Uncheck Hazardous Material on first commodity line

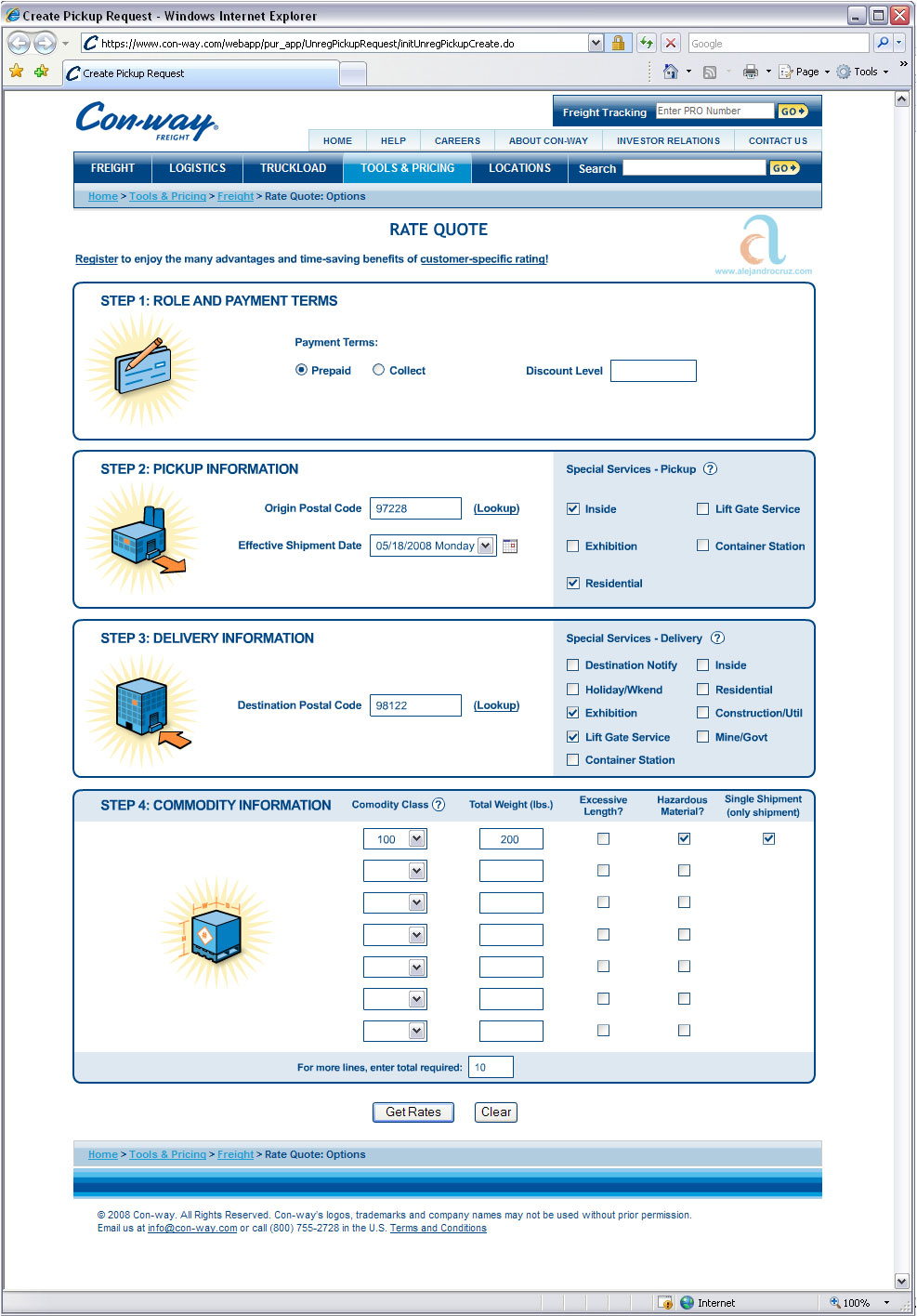[x=684, y=838]
